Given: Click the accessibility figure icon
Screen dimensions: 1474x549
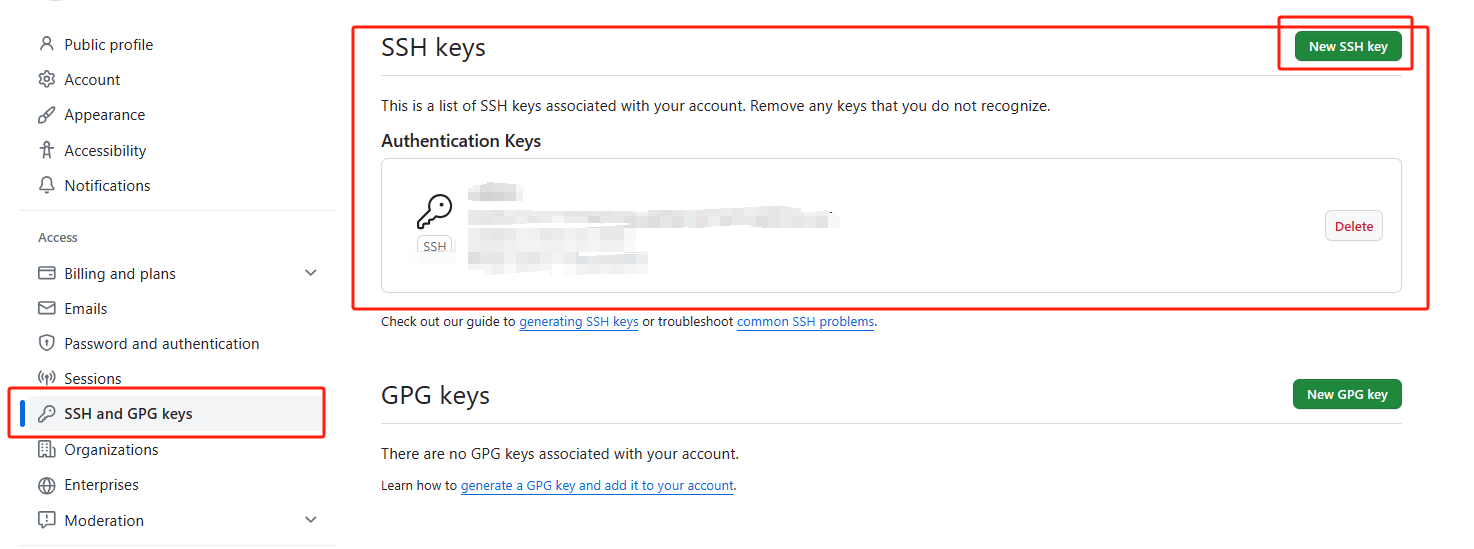Looking at the screenshot, I should click(x=46, y=150).
